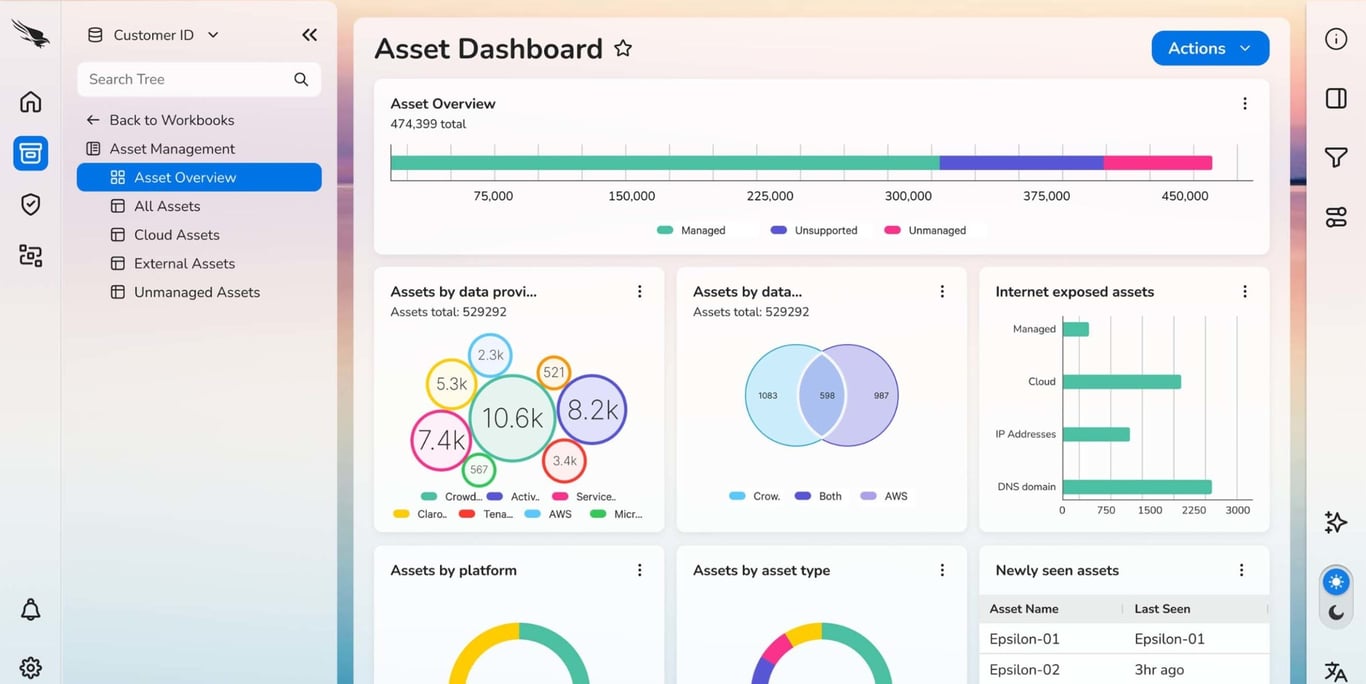Viewport: 1366px width, 684px height.
Task: Switch to dark mode with the moon toggle
Action: pos(1337,611)
